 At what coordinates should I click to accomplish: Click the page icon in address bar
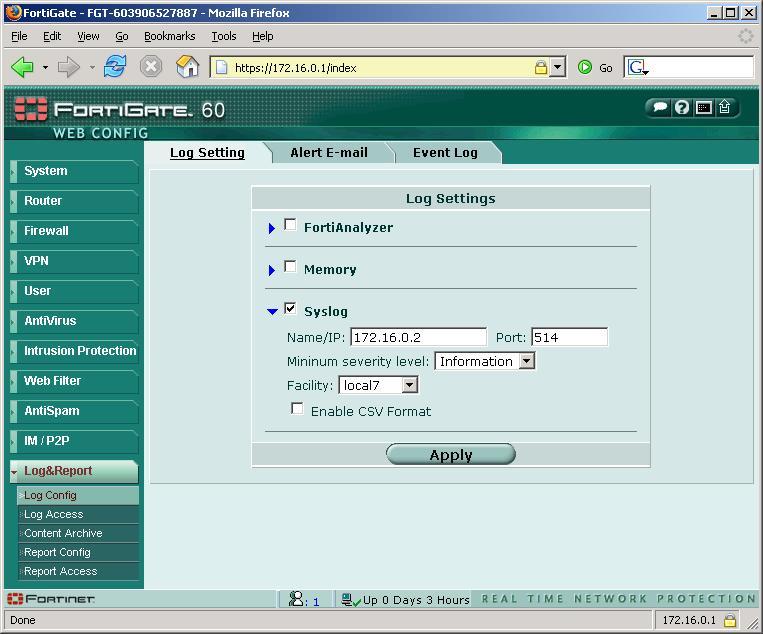pyautogui.click(x=221, y=67)
